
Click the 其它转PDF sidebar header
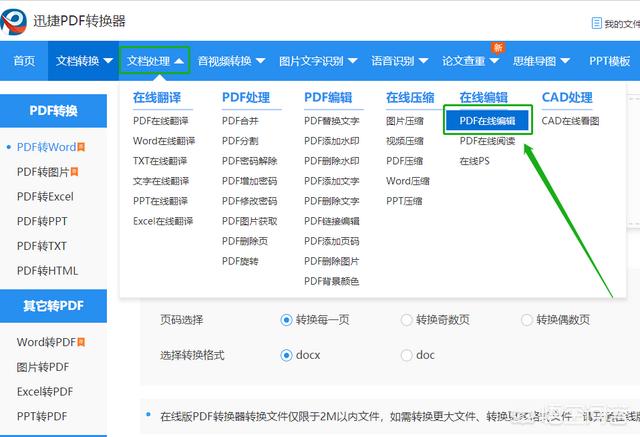(x=53, y=306)
